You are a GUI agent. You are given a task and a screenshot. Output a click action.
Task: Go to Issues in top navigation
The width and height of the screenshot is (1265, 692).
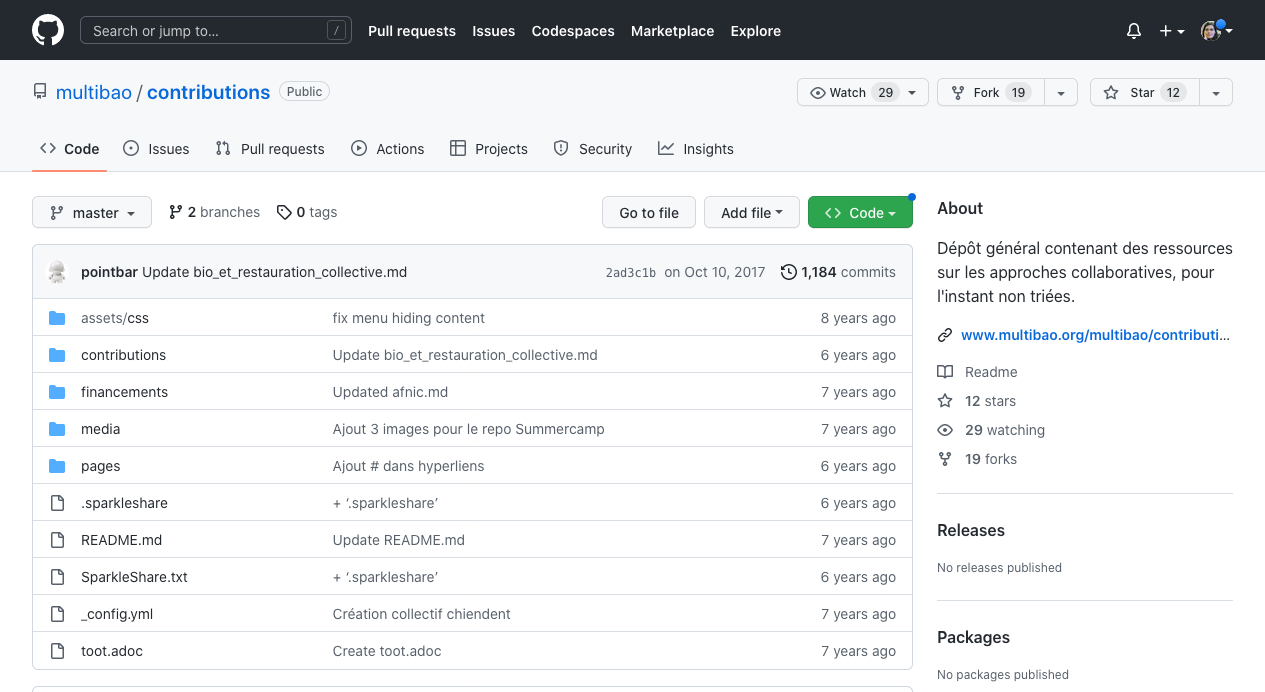[x=494, y=31]
